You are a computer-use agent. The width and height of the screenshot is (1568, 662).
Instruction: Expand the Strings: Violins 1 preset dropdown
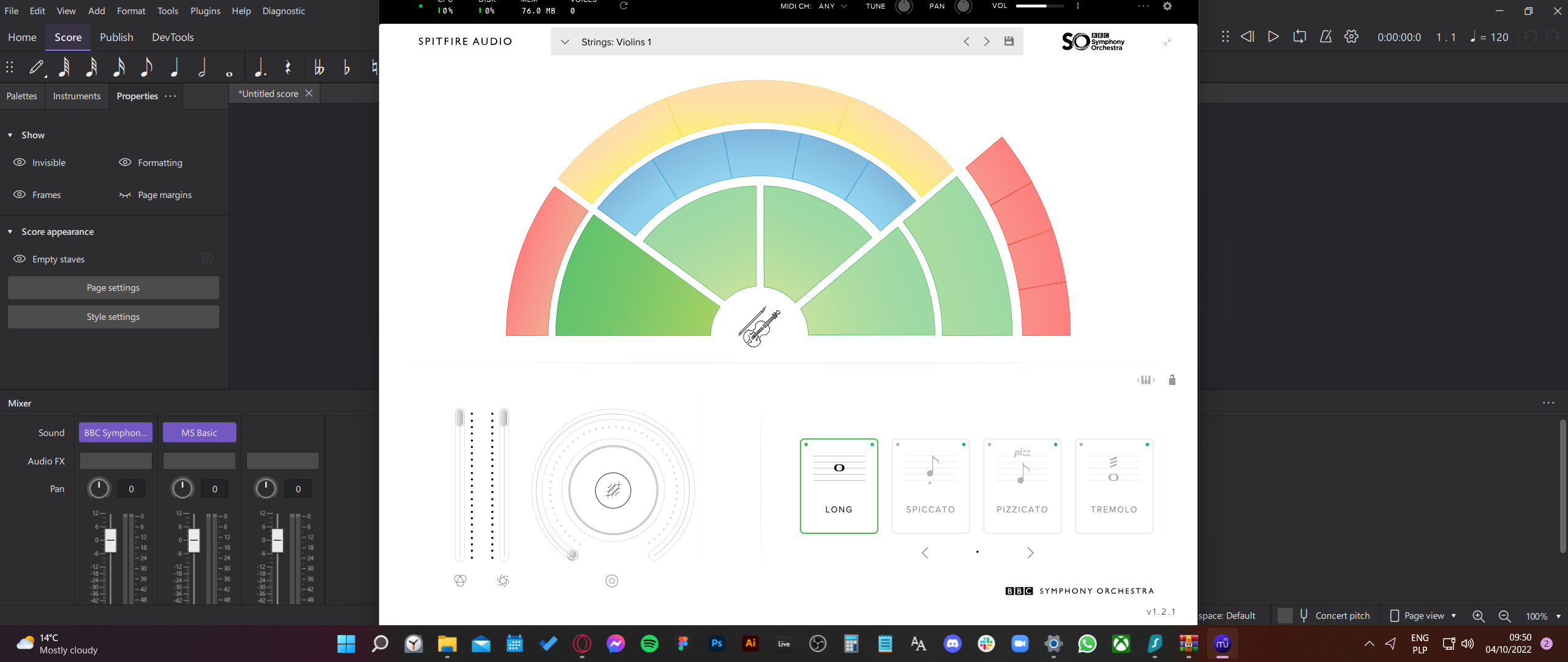click(x=564, y=42)
